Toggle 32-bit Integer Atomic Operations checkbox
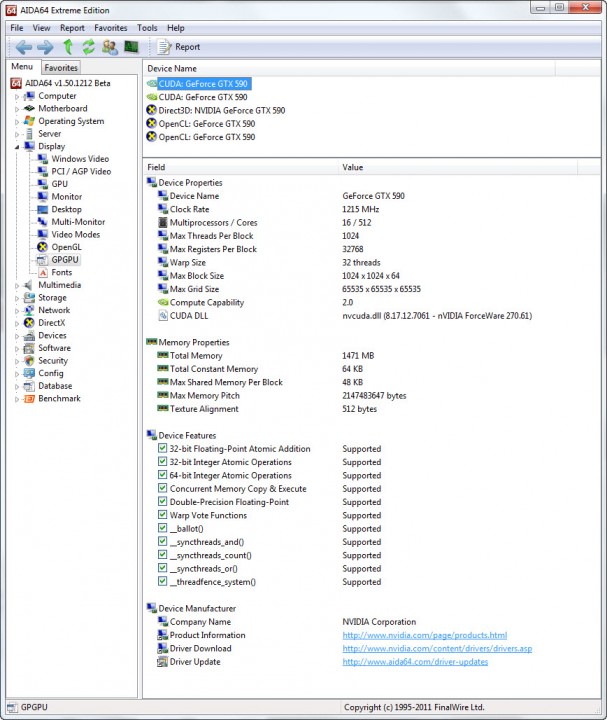Viewport: 607px width, 720px height. point(163,461)
